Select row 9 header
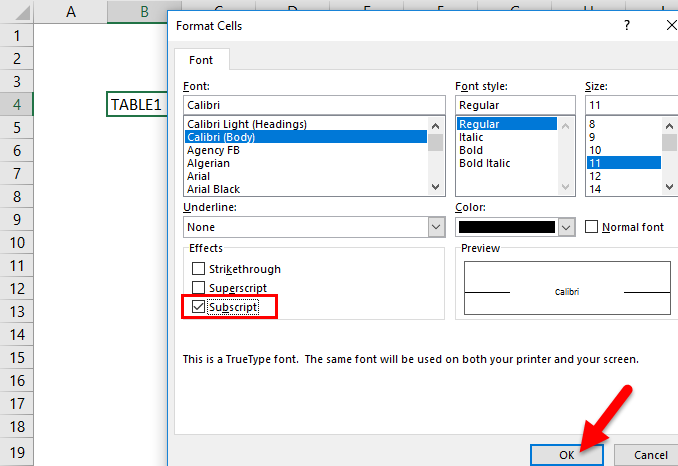 pos(16,218)
